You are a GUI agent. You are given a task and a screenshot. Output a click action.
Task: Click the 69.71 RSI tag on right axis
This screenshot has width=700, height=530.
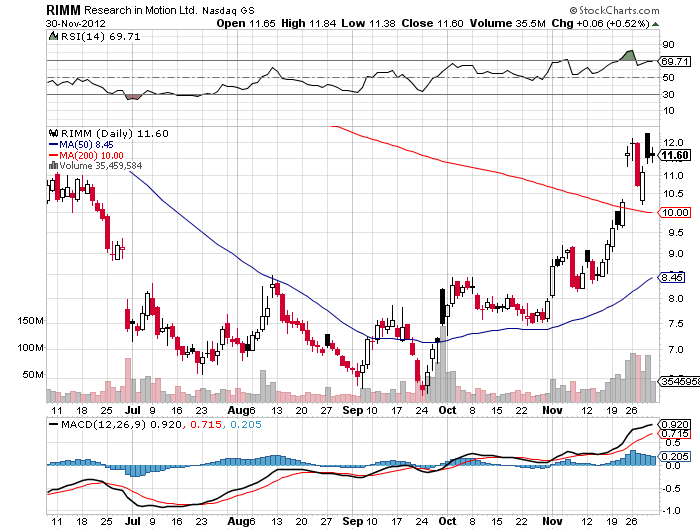[x=674, y=61]
